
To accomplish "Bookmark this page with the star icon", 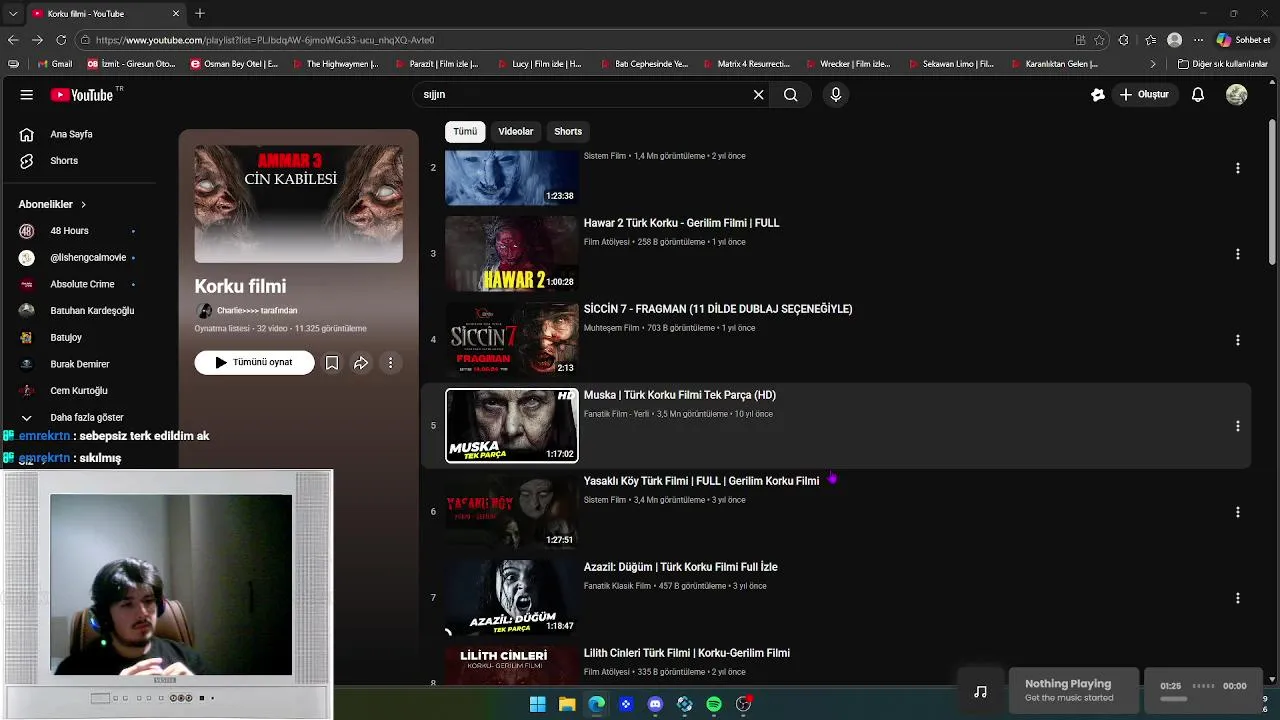I will coord(1099,40).
